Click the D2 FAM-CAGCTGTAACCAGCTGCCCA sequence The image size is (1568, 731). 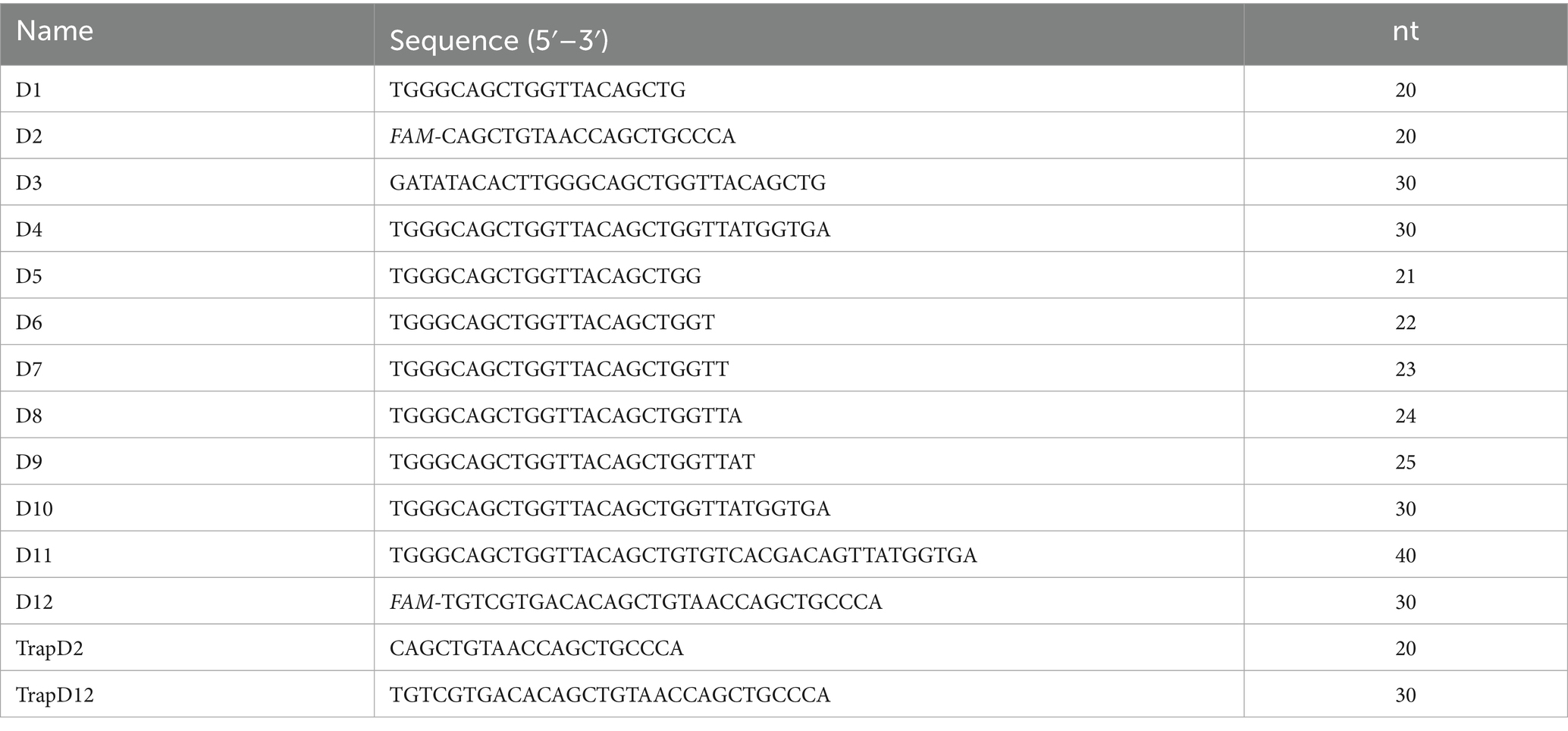coord(562,136)
